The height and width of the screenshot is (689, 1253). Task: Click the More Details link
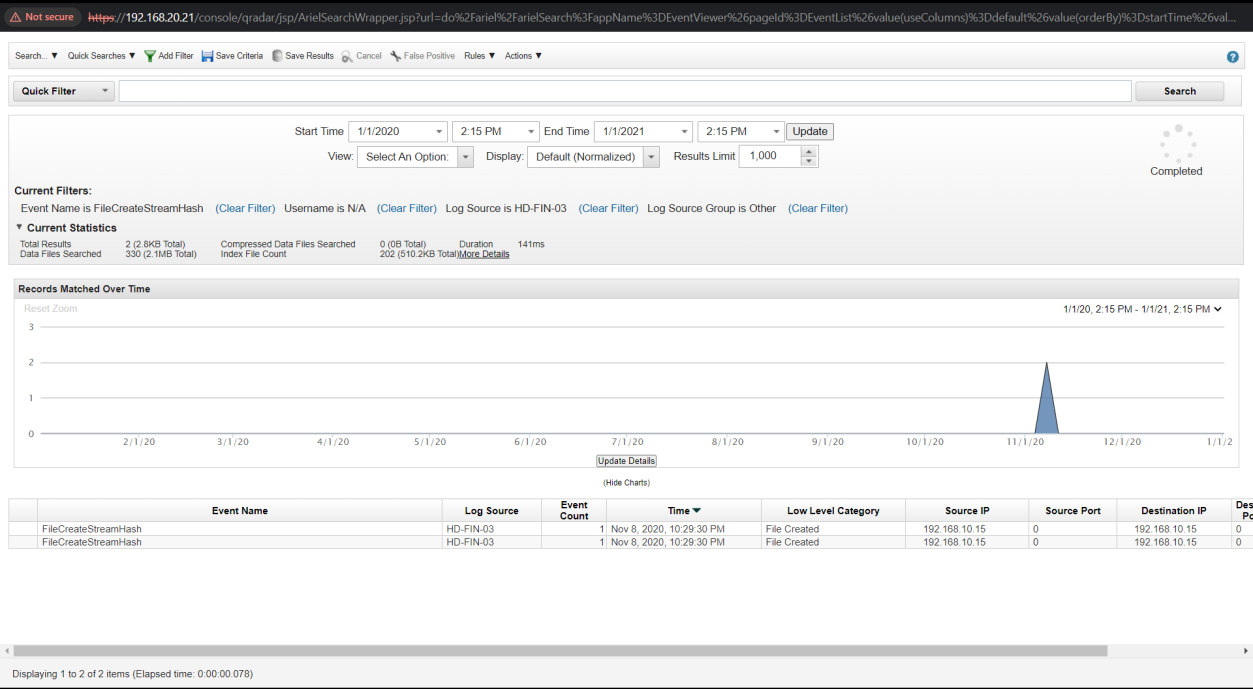(x=484, y=254)
